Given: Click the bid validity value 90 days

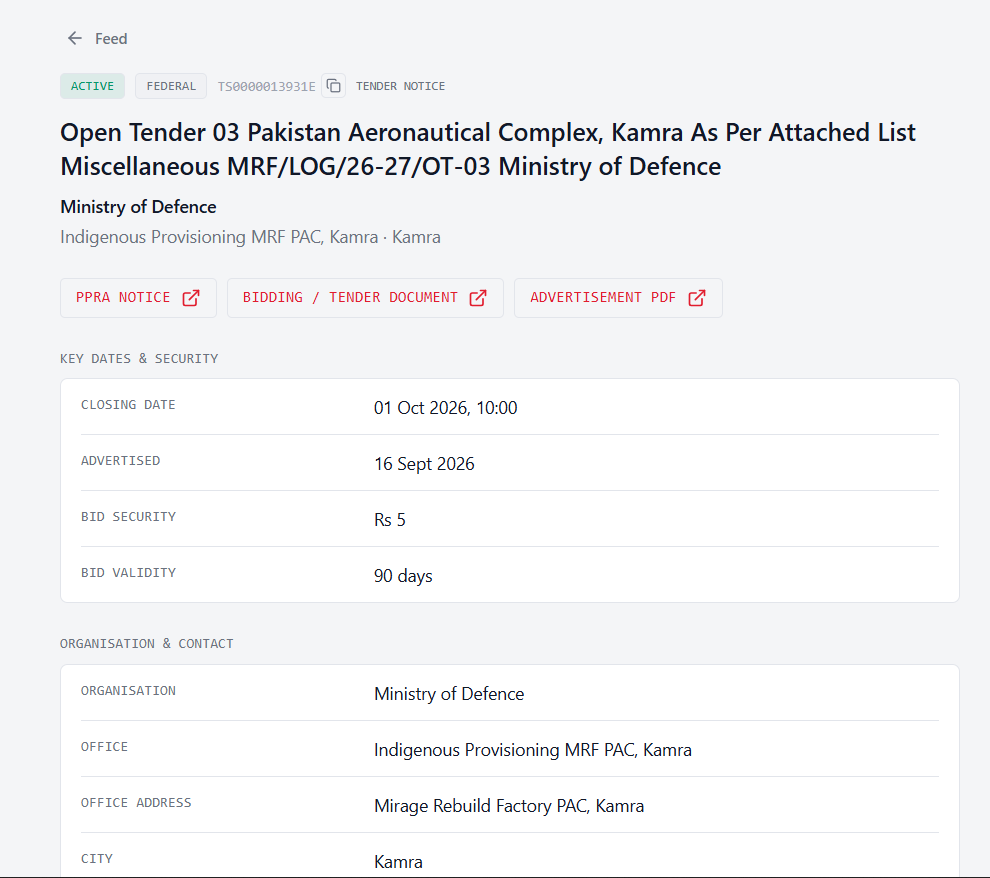Looking at the screenshot, I should coord(403,576).
